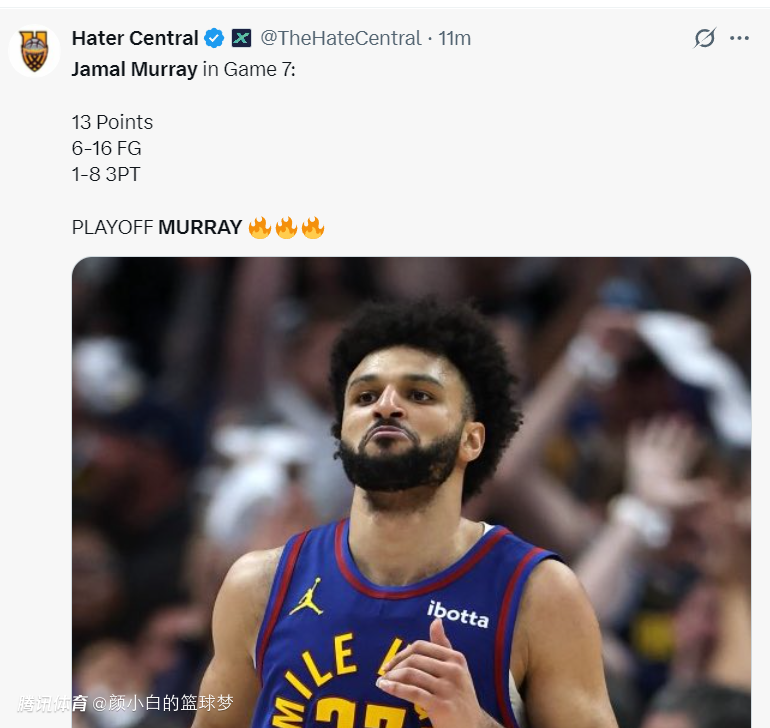This screenshot has width=770, height=728.
Task: Click the square affiliate badge beside the checkmark
Action: (x=241, y=38)
